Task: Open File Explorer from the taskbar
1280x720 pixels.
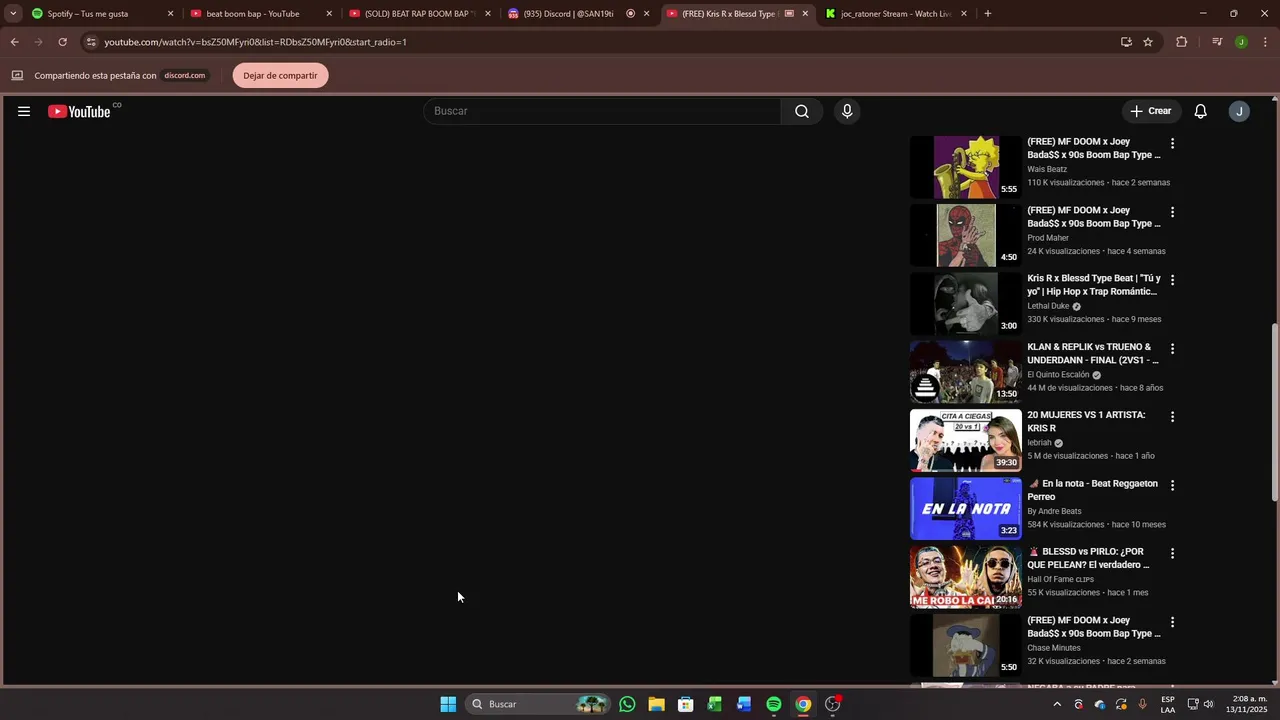Action: point(656,704)
